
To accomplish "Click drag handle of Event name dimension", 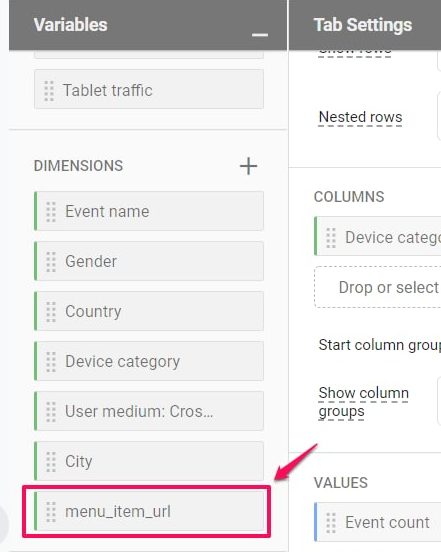I will coord(51,212).
